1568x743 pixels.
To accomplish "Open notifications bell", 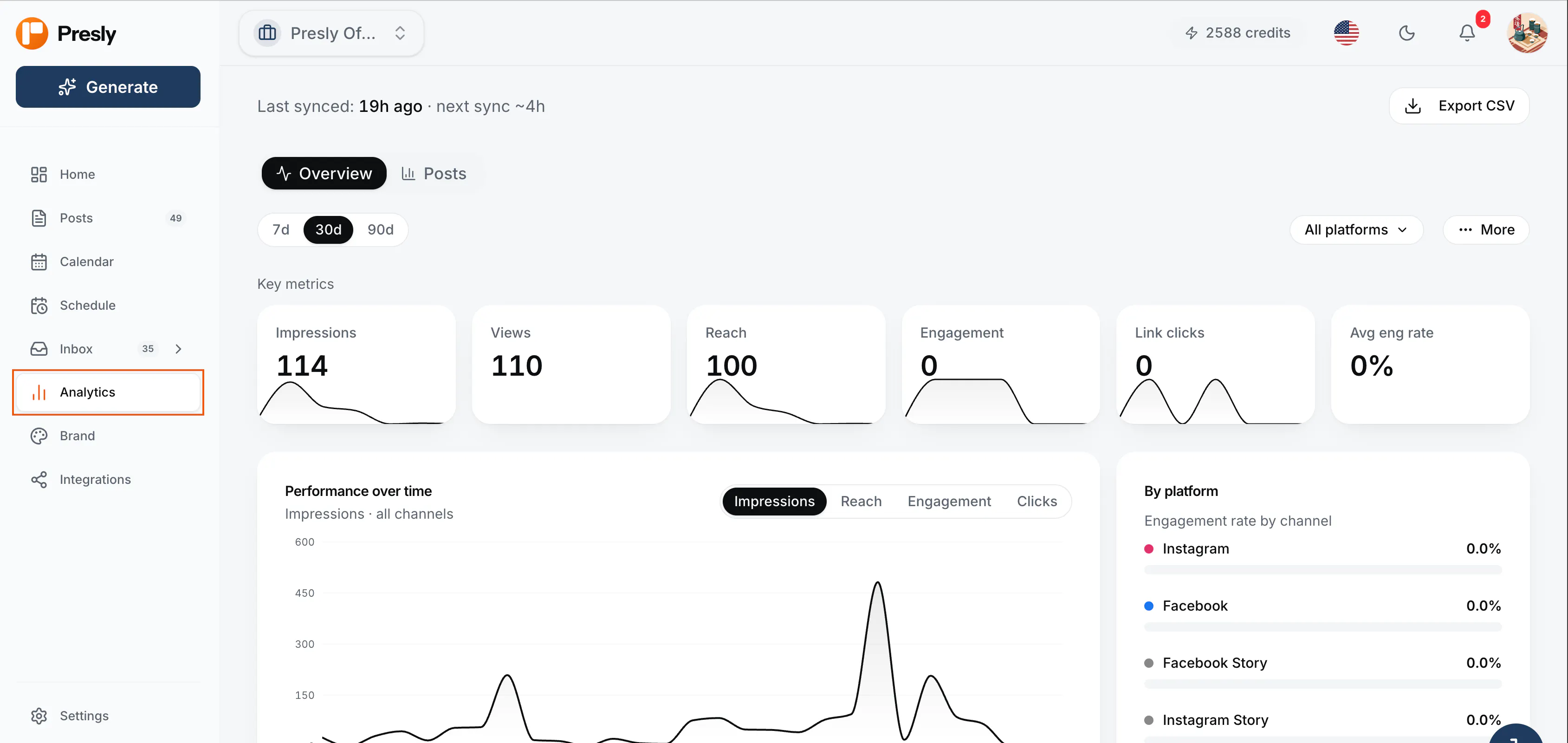I will click(x=1467, y=33).
